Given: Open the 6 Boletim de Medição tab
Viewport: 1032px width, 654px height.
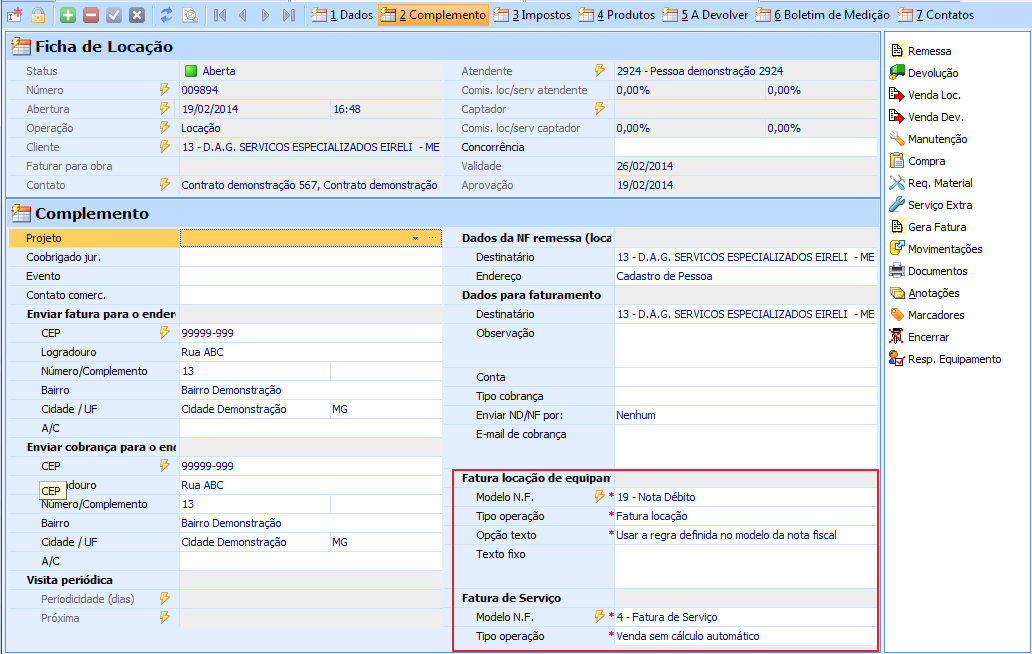Looking at the screenshot, I should pyautogui.click(x=823, y=14).
